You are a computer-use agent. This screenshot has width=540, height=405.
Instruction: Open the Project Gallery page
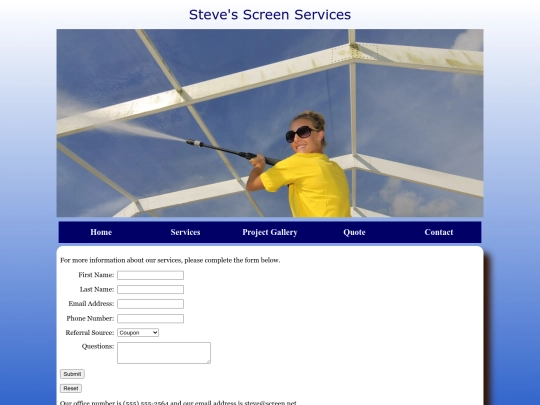(x=270, y=232)
